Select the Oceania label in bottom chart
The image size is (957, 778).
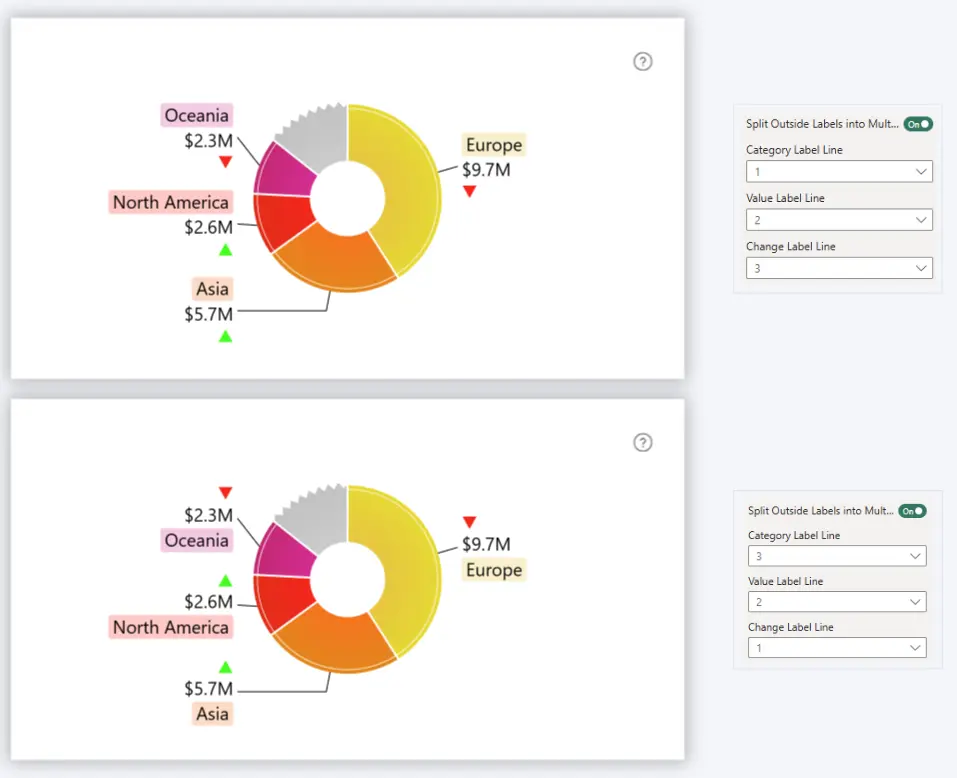point(197,540)
